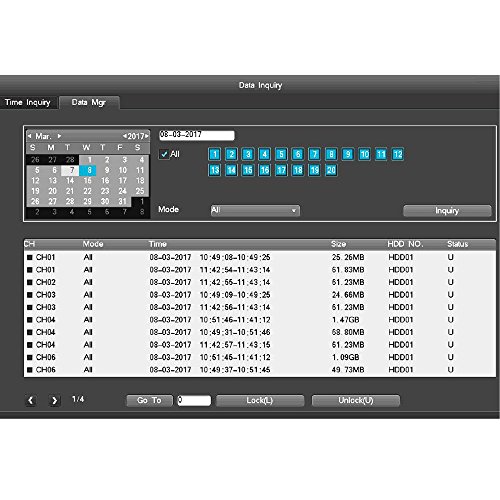500x500 pixels.
Task: Click the Lock(L) button
Action: [x=260, y=400]
